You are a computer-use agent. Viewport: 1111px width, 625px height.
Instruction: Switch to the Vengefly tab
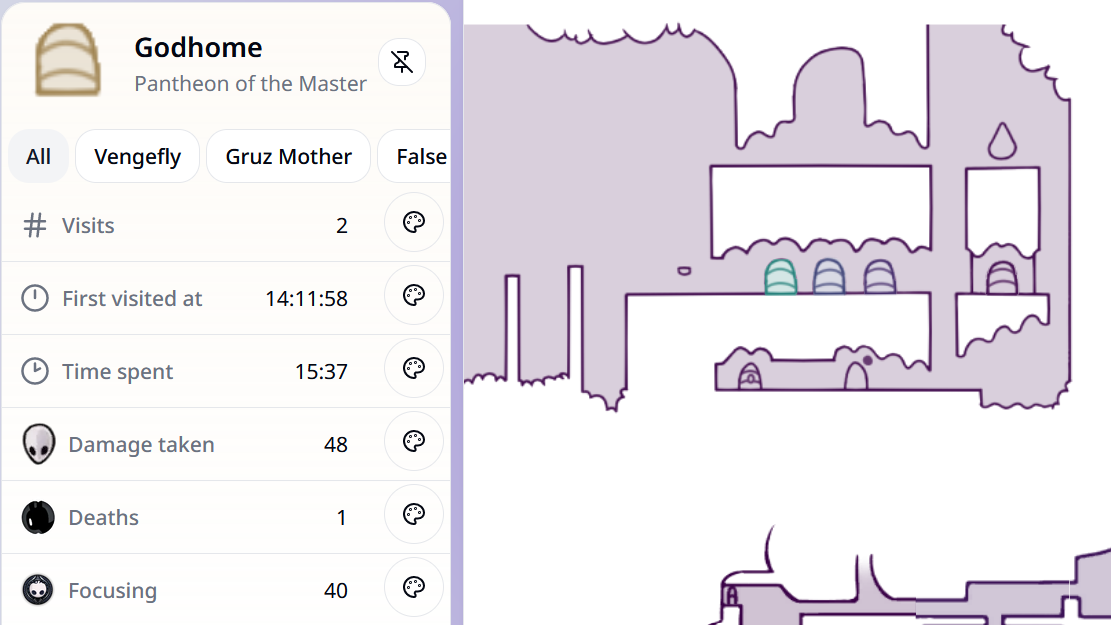click(x=138, y=157)
